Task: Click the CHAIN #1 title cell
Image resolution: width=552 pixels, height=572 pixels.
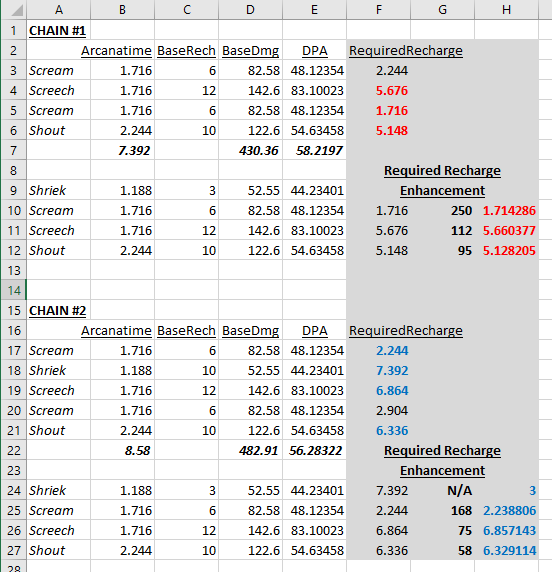Action: [x=59, y=31]
